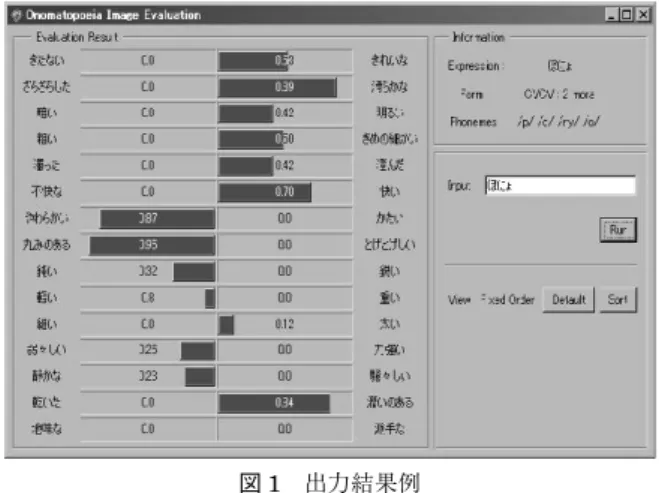Click the 0.42 bar in 明るい row
The height and width of the screenshot is (493, 659).
click(x=246, y=113)
